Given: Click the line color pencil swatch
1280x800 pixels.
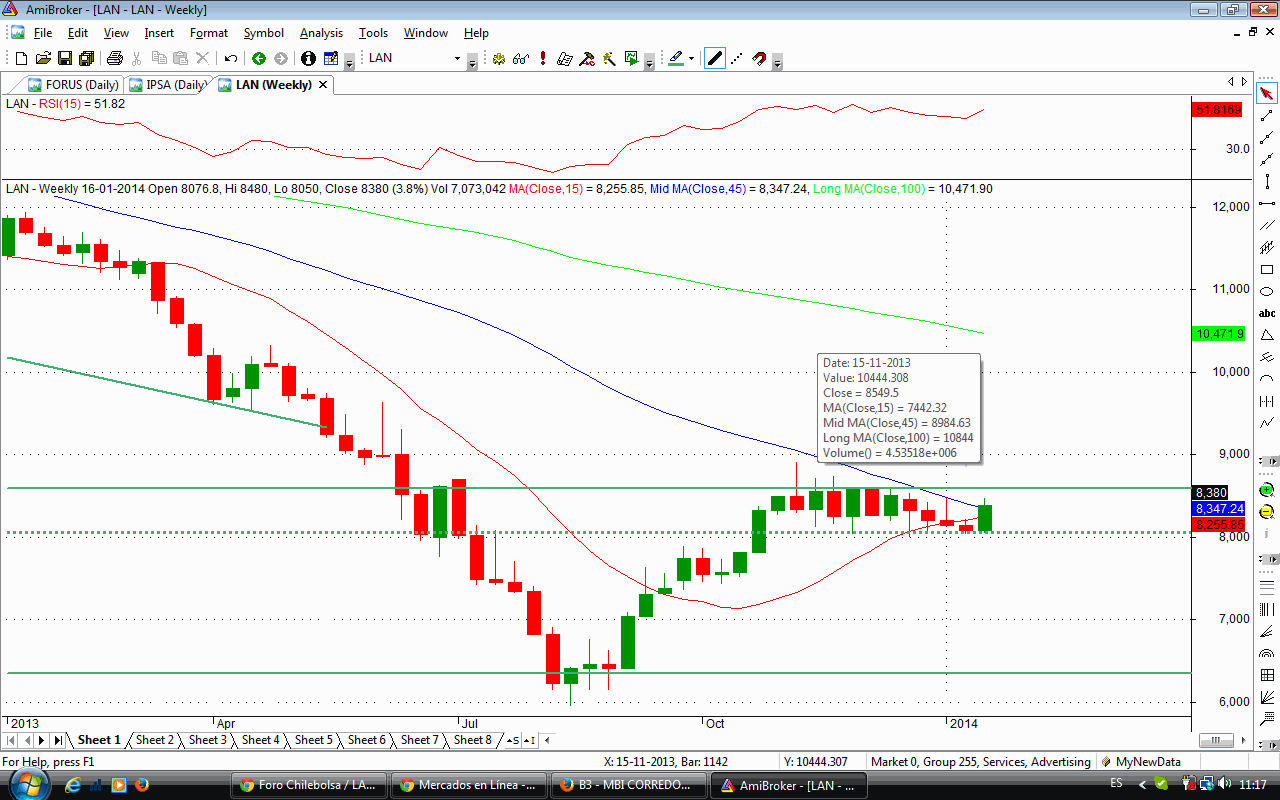Looking at the screenshot, I should pos(676,59).
